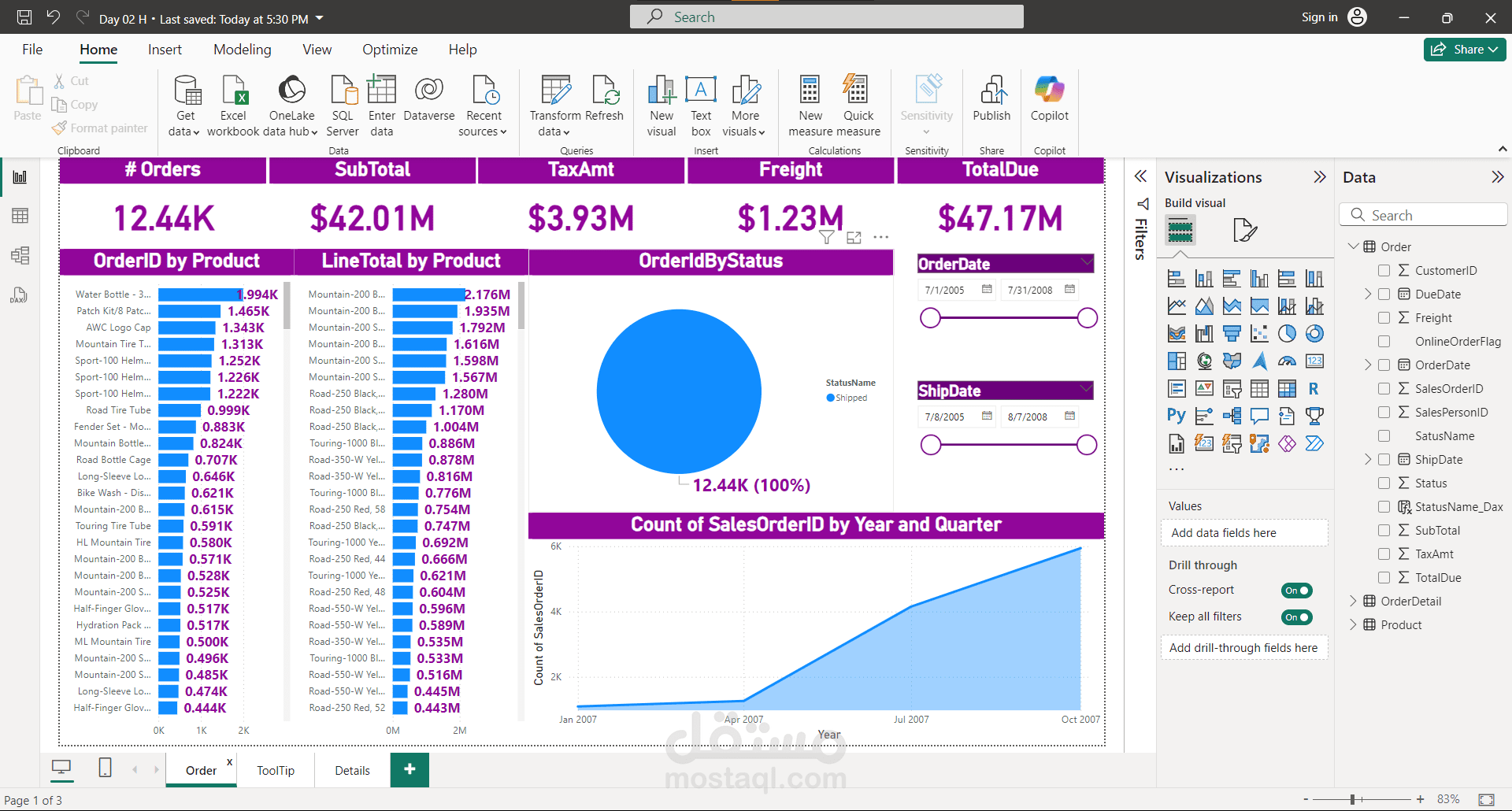Screen dimensions: 1512x811
Task: Turn off the Cross-report drill through toggle
Action: pos(1296,590)
